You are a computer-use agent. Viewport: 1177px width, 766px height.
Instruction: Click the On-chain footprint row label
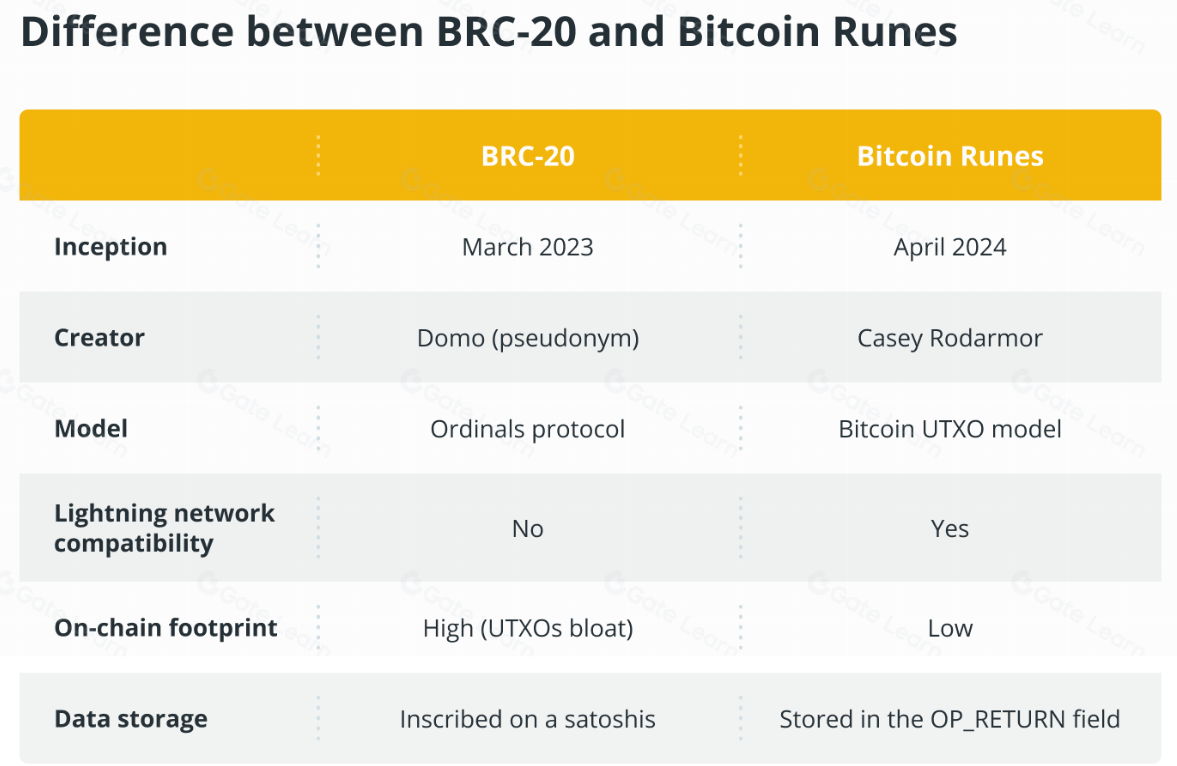(166, 628)
